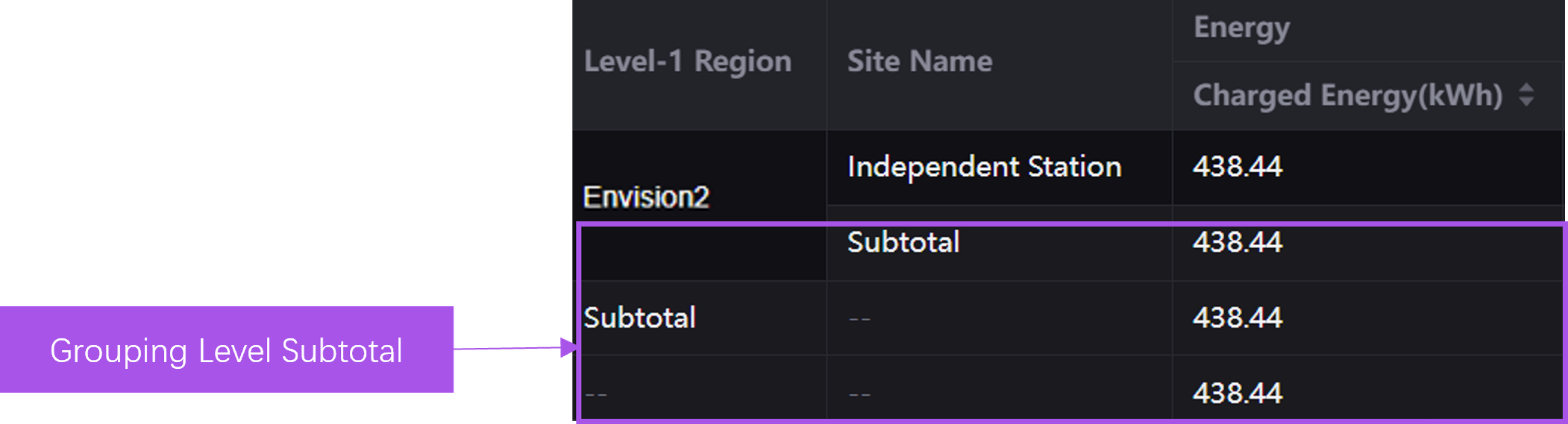The width and height of the screenshot is (1568, 424).
Task: Click the Grouping Level Subtotal label
Action: (x=226, y=350)
